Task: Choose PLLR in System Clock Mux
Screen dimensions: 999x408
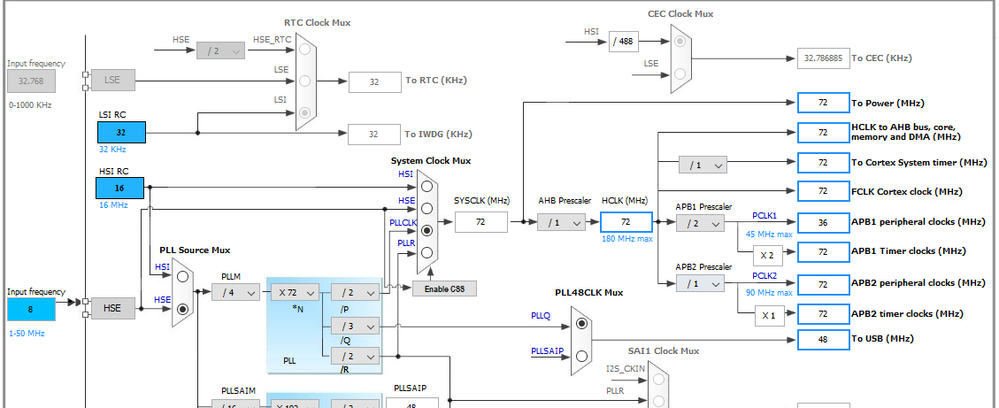Action: point(426,252)
